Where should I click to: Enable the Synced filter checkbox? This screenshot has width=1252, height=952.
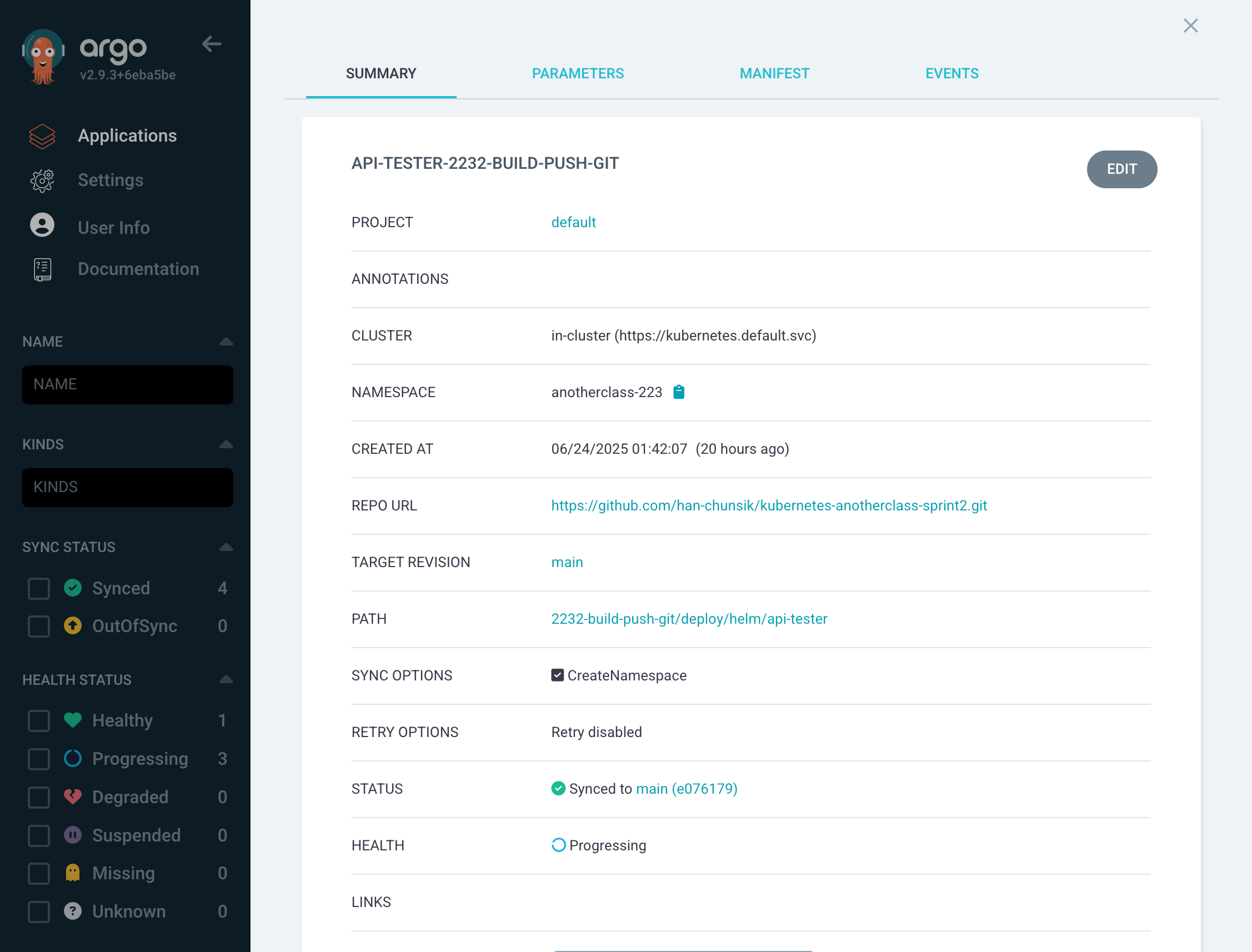coord(38,588)
